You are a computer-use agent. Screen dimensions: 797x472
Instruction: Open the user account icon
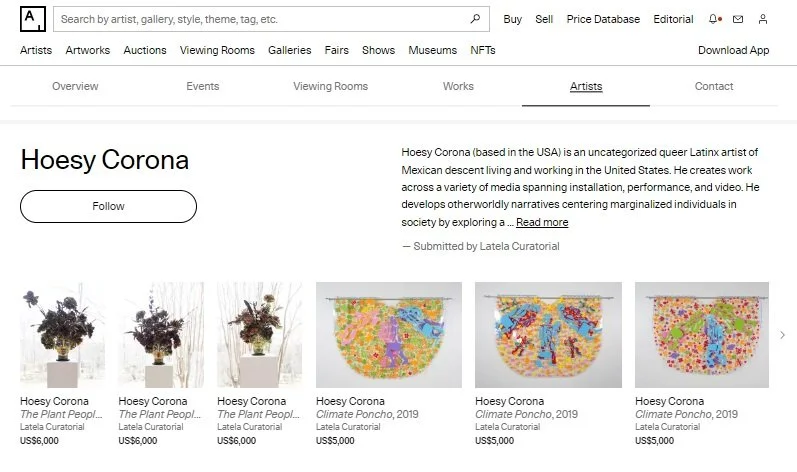tap(763, 19)
